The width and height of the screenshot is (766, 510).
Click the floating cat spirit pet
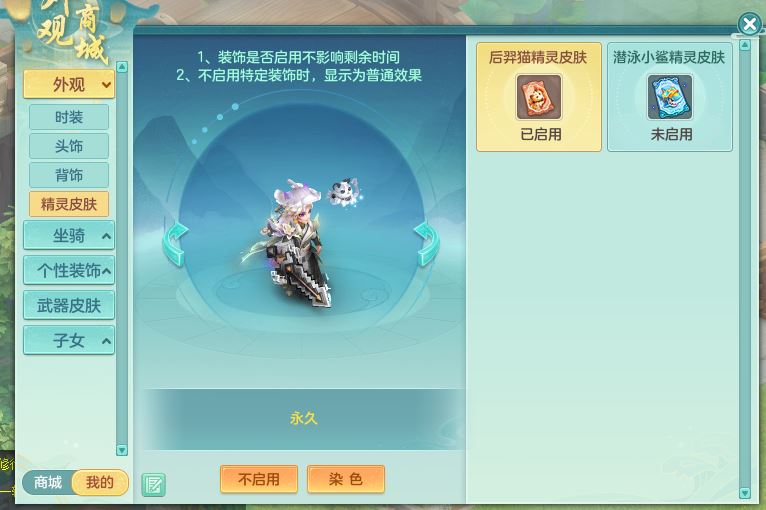343,192
